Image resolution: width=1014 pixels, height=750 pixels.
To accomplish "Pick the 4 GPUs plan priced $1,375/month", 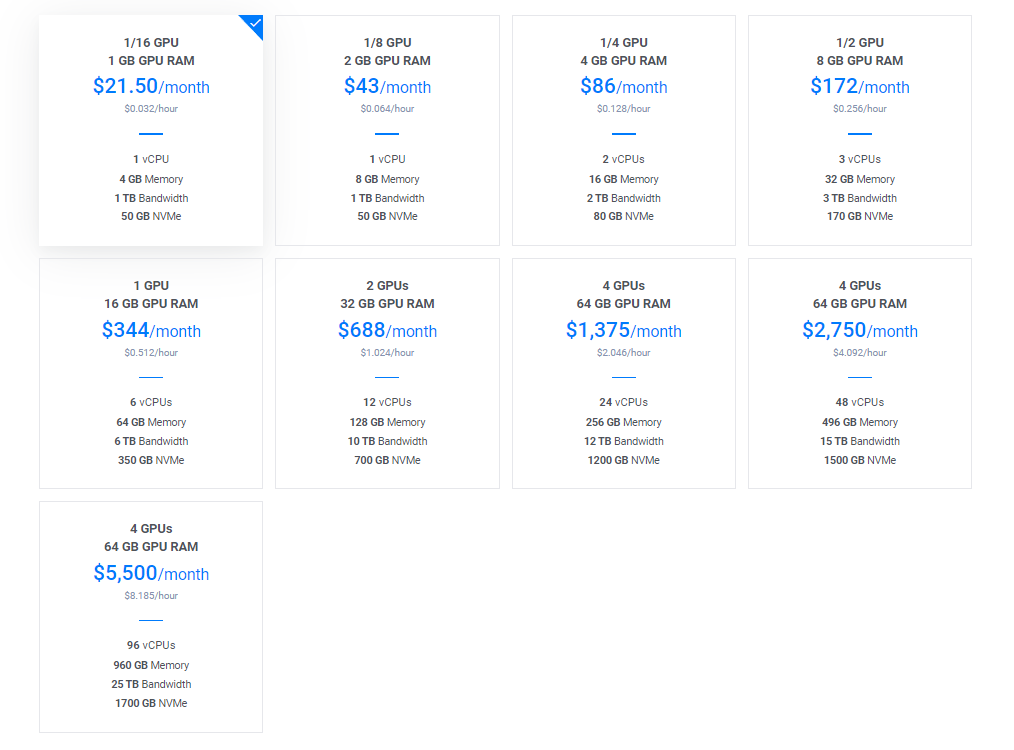I will point(623,373).
